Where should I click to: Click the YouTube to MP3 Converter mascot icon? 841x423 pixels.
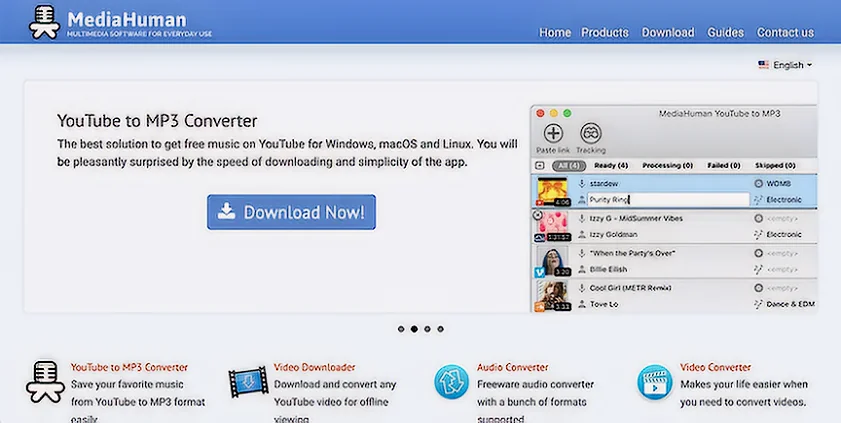46,381
